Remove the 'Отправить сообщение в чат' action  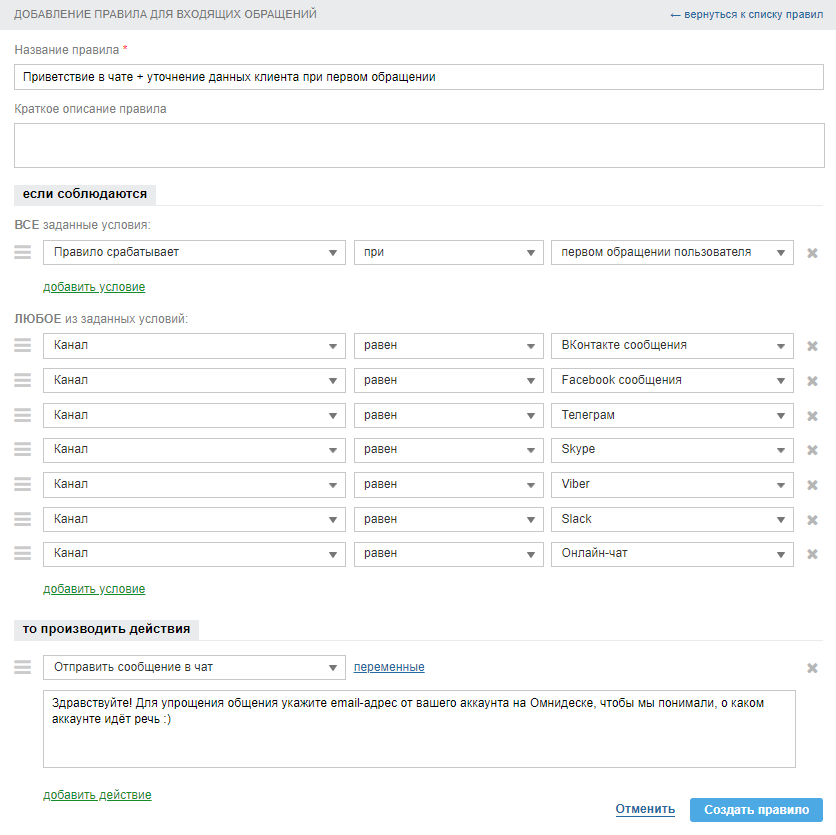[x=812, y=668]
